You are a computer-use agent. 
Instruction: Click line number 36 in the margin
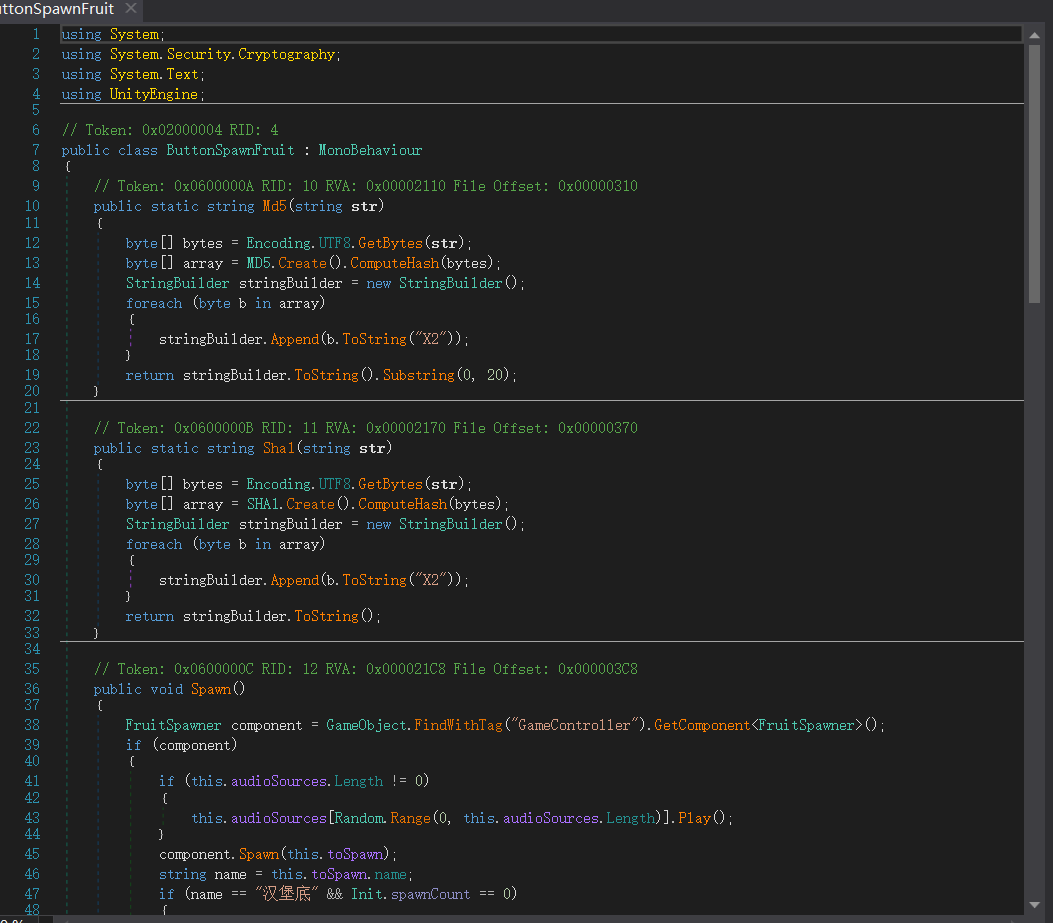[31, 689]
